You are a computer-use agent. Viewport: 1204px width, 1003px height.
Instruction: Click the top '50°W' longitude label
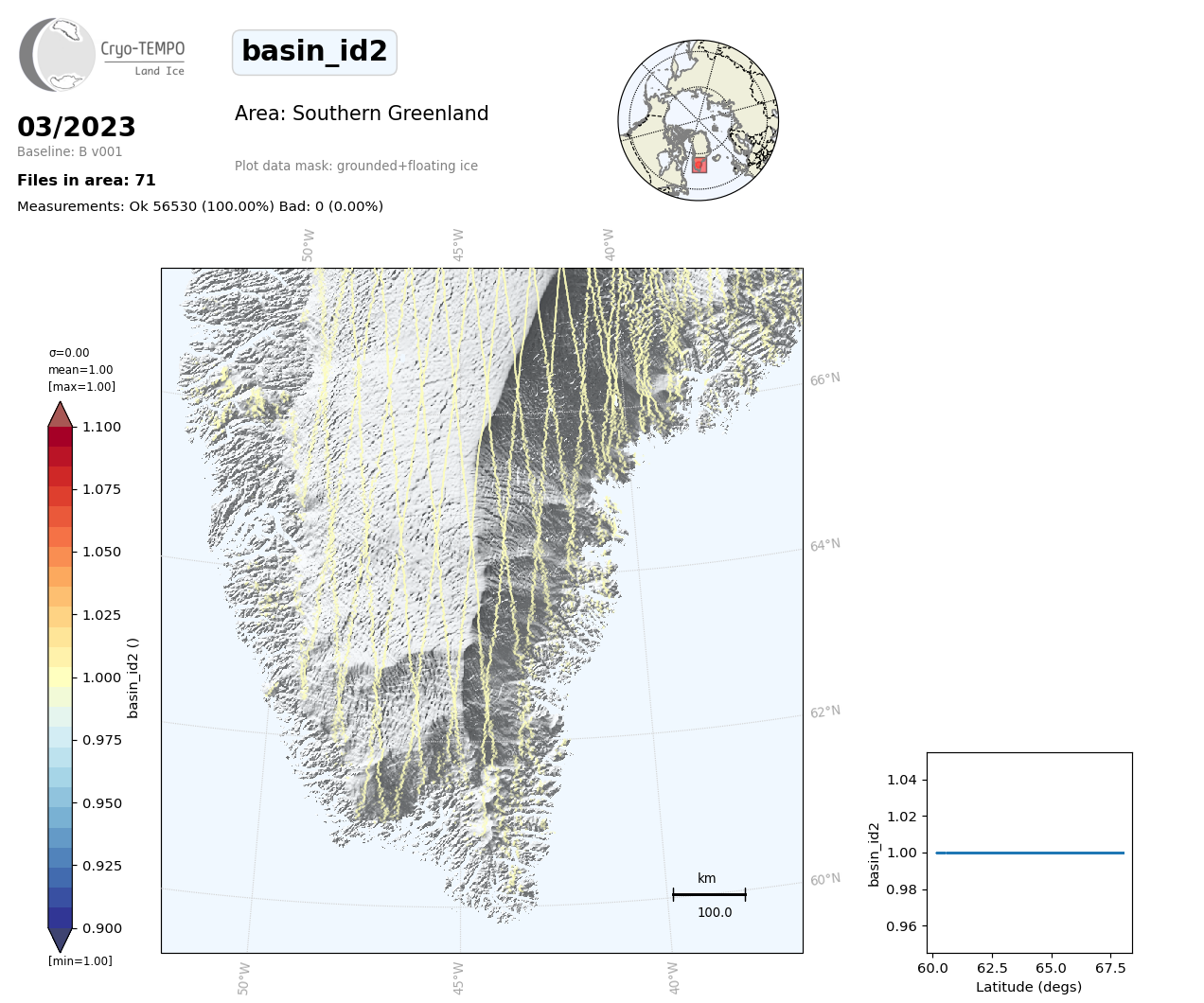(309, 245)
